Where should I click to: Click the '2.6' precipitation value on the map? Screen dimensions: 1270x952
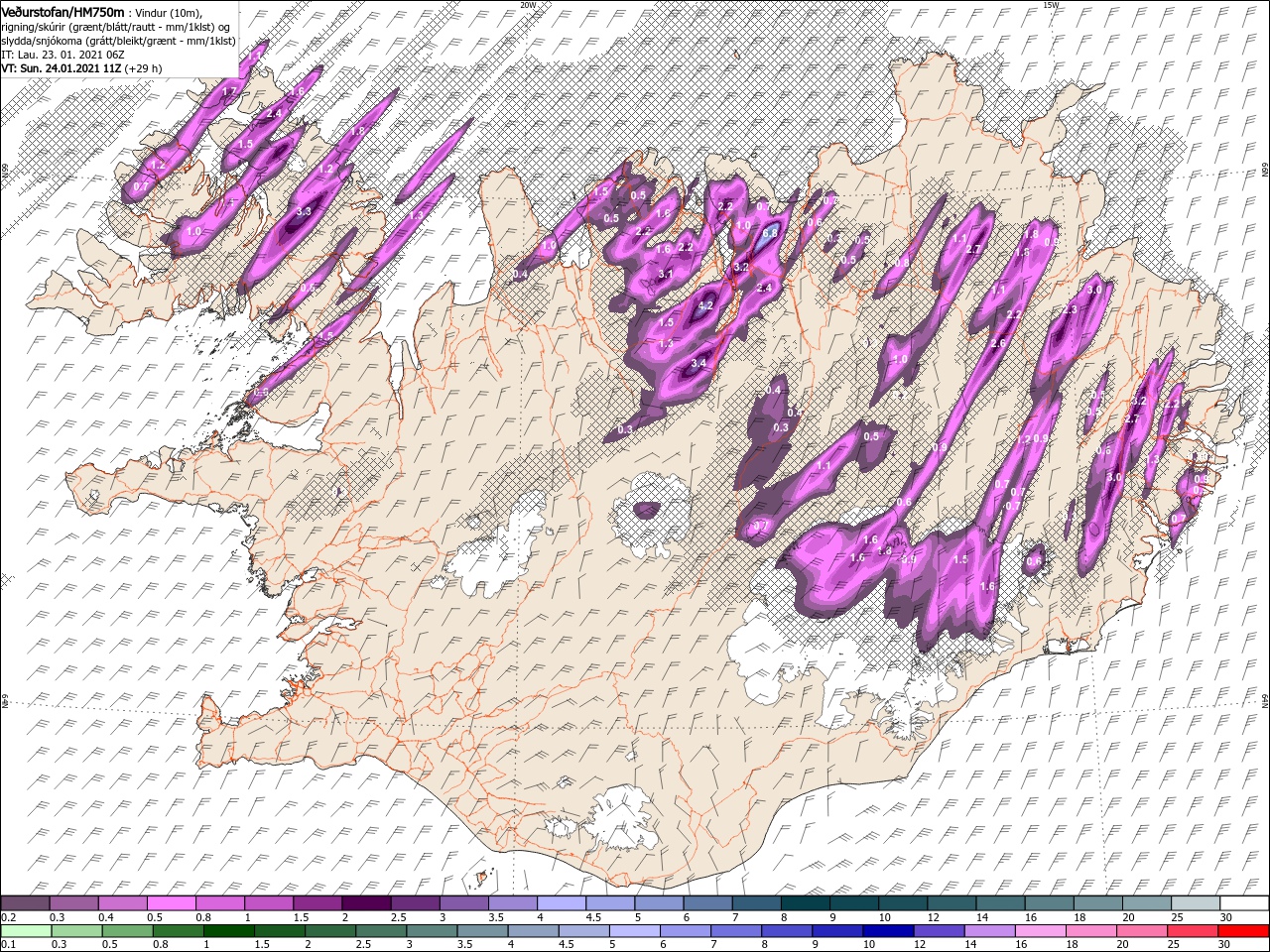tap(998, 343)
